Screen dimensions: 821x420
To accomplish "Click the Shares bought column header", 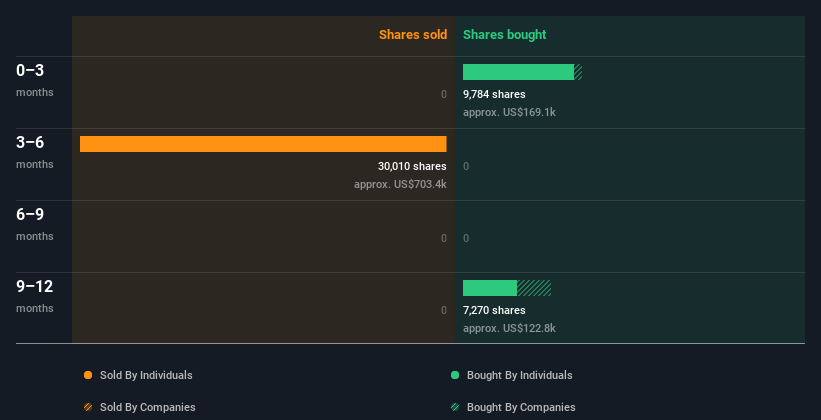I will 504,35.
